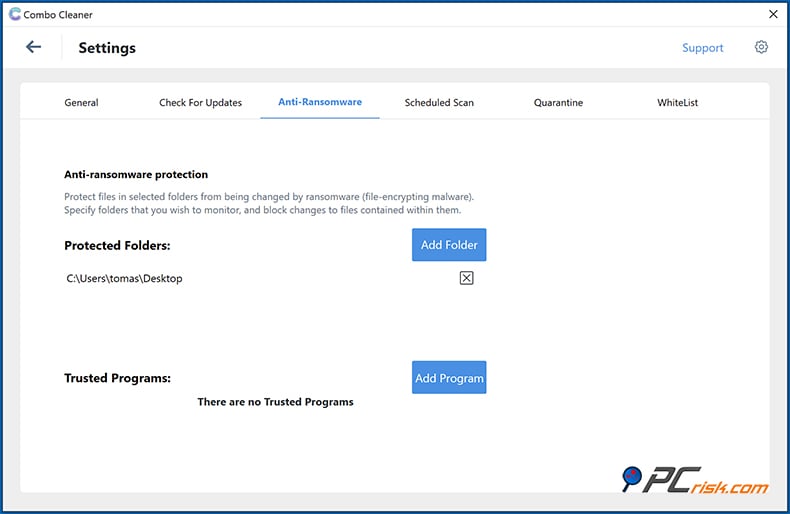
Task: Remove the Desktop folder with X icon
Action: click(466, 278)
